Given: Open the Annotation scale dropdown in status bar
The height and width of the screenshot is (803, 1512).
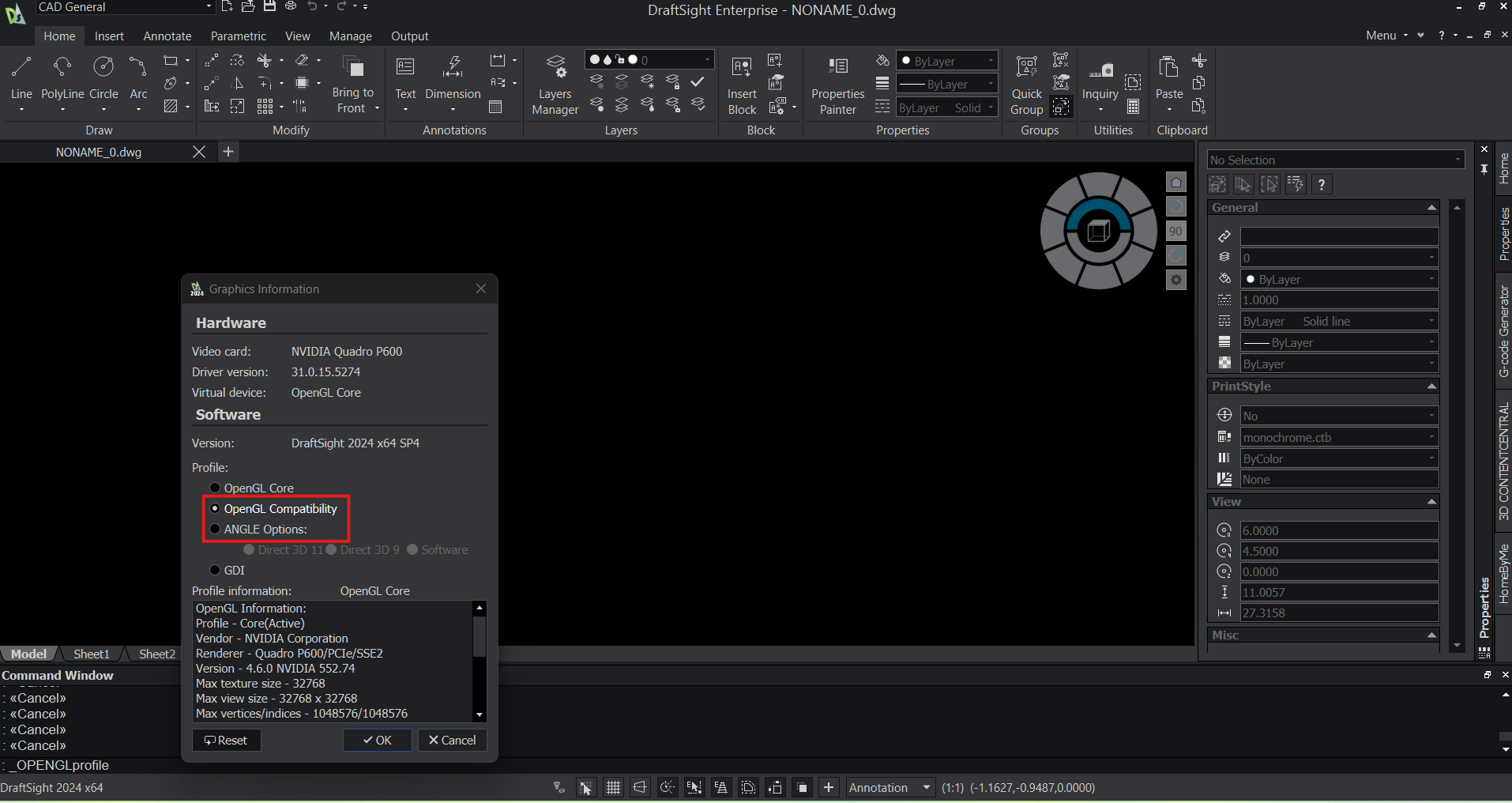Looking at the screenshot, I should tap(926, 787).
